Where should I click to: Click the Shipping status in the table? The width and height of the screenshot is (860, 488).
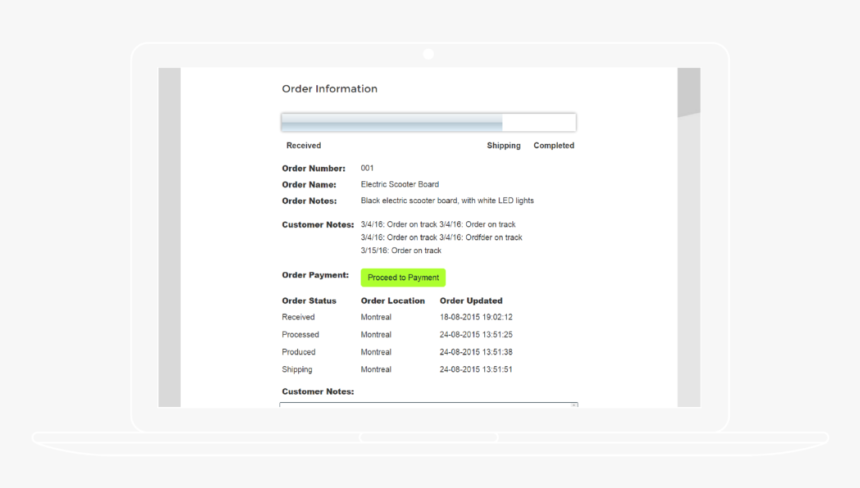(297, 370)
